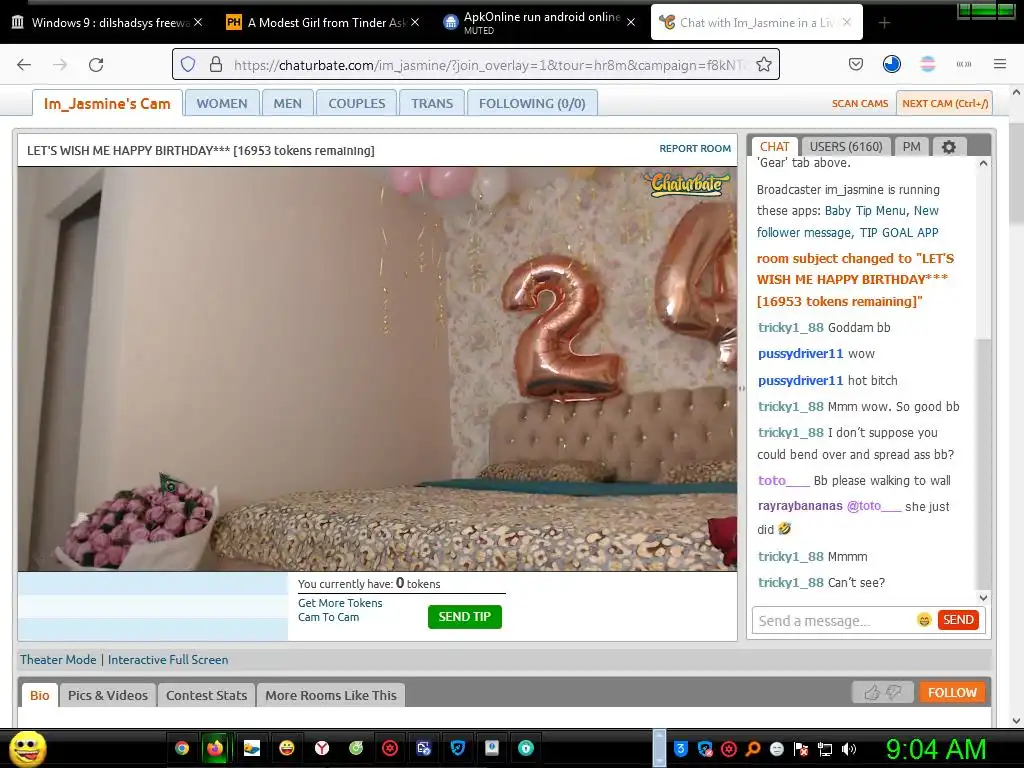Click the browser address bar
The width and height of the screenshot is (1024, 768).
[475, 64]
